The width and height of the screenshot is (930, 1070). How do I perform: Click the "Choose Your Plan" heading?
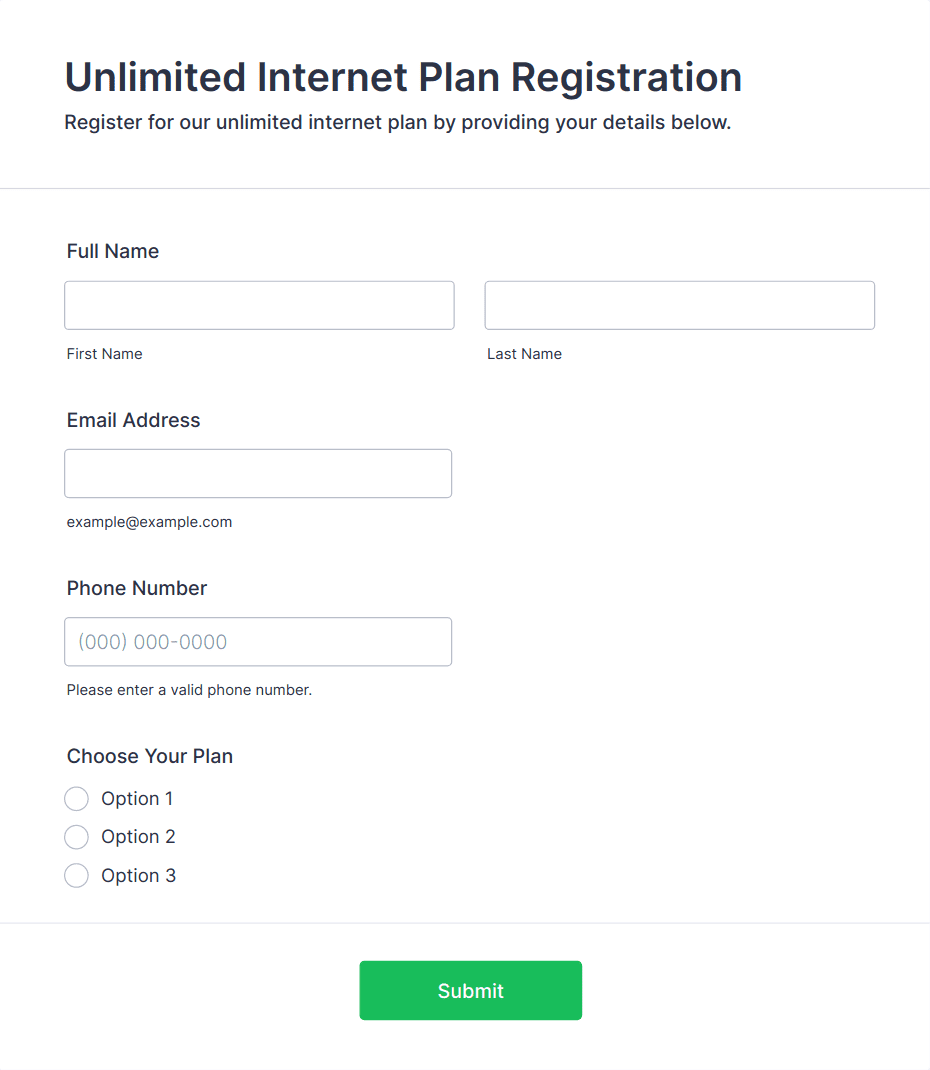[150, 756]
